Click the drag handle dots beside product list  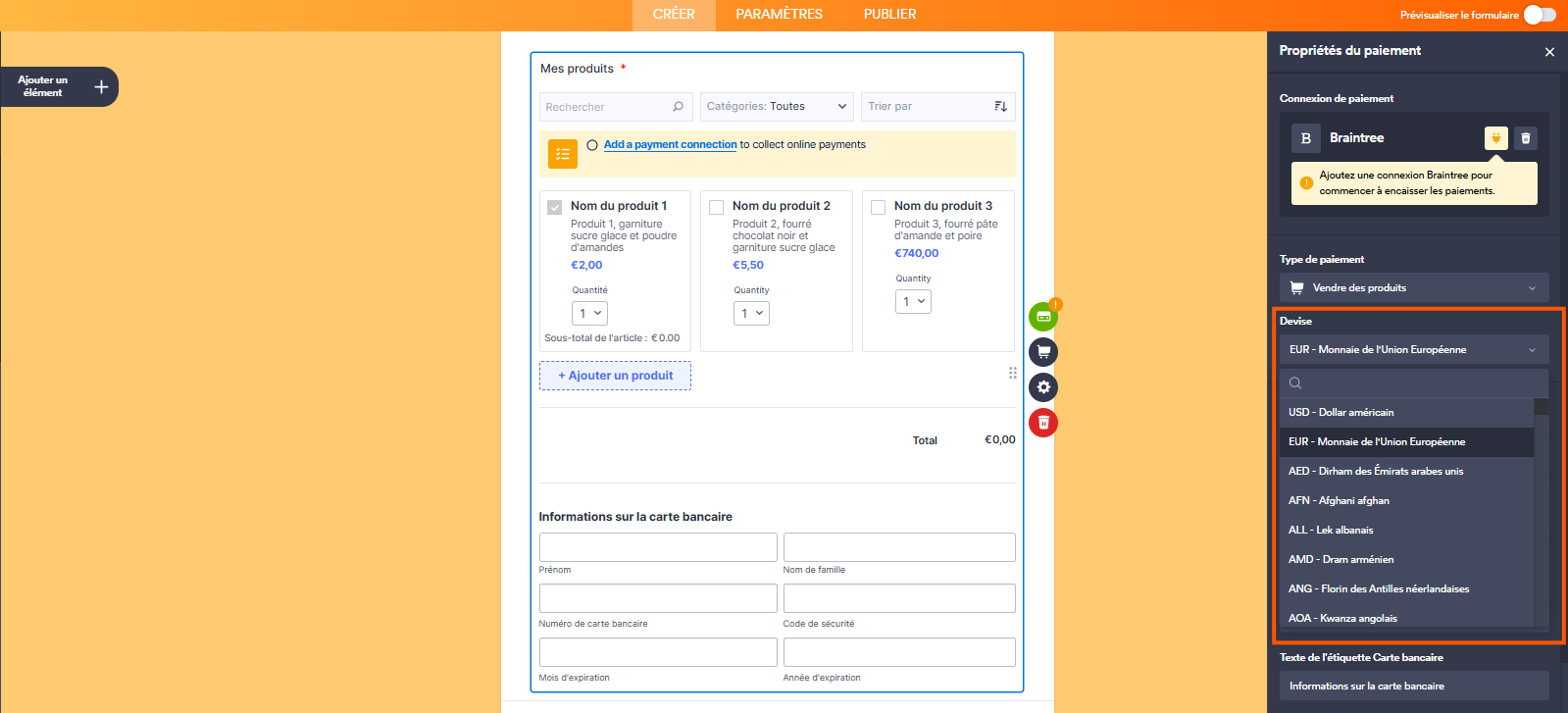click(x=1013, y=373)
